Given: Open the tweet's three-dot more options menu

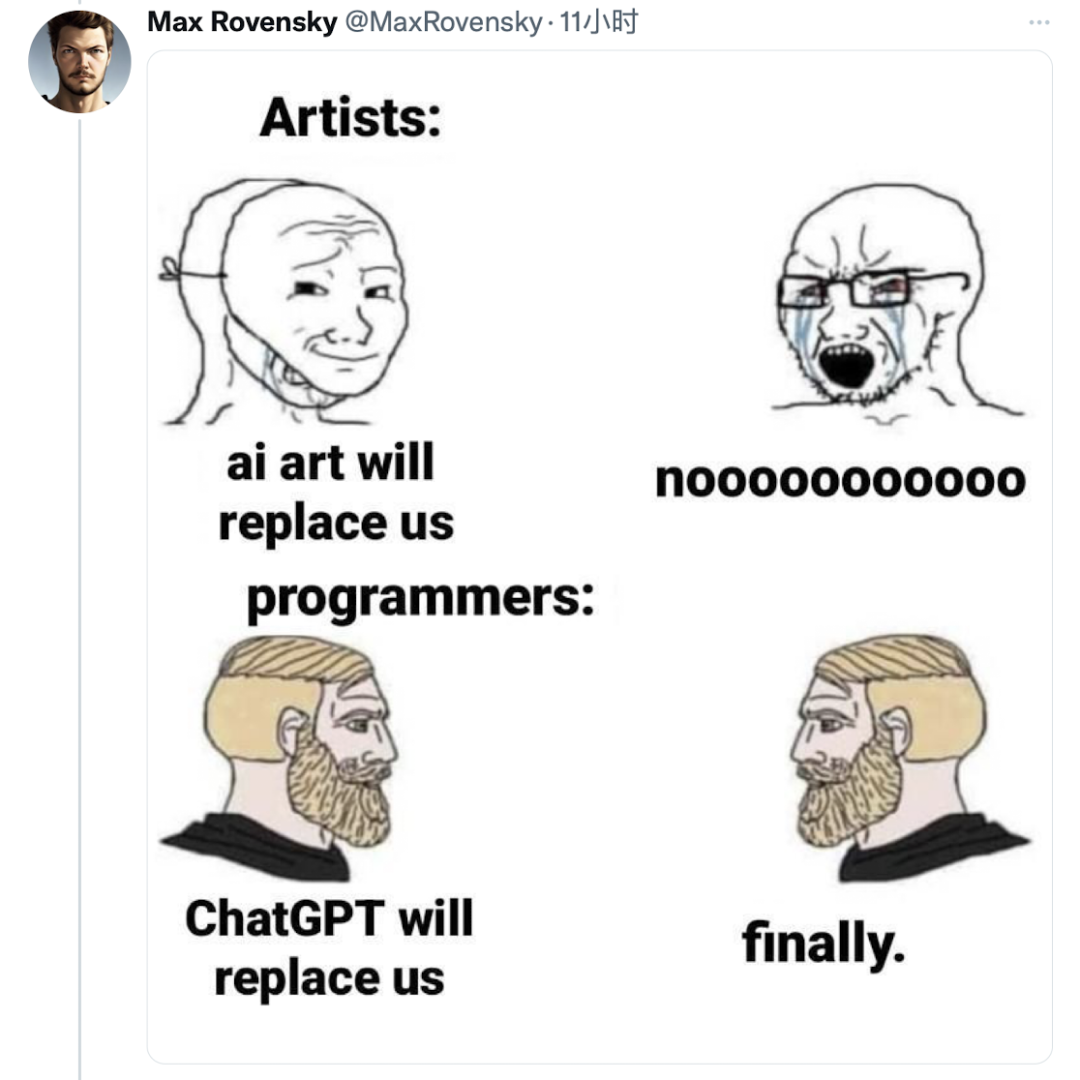Looking at the screenshot, I should [1039, 23].
